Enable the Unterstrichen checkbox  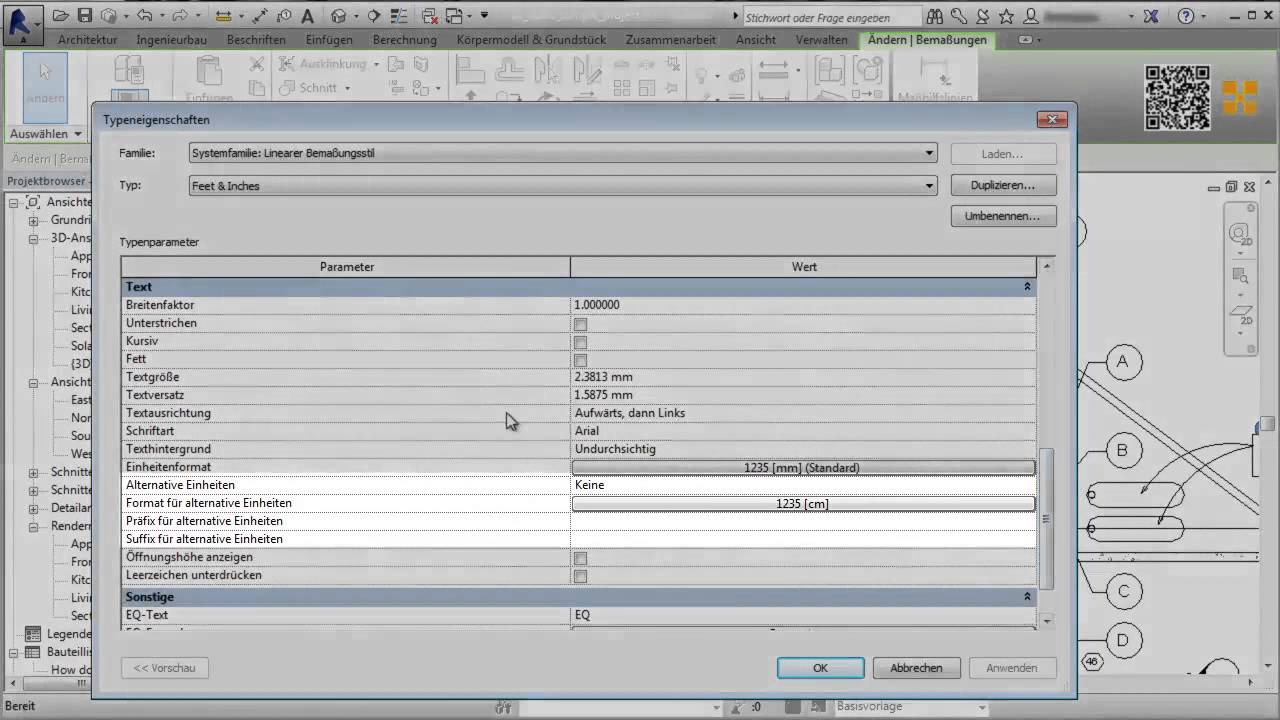[580, 324]
